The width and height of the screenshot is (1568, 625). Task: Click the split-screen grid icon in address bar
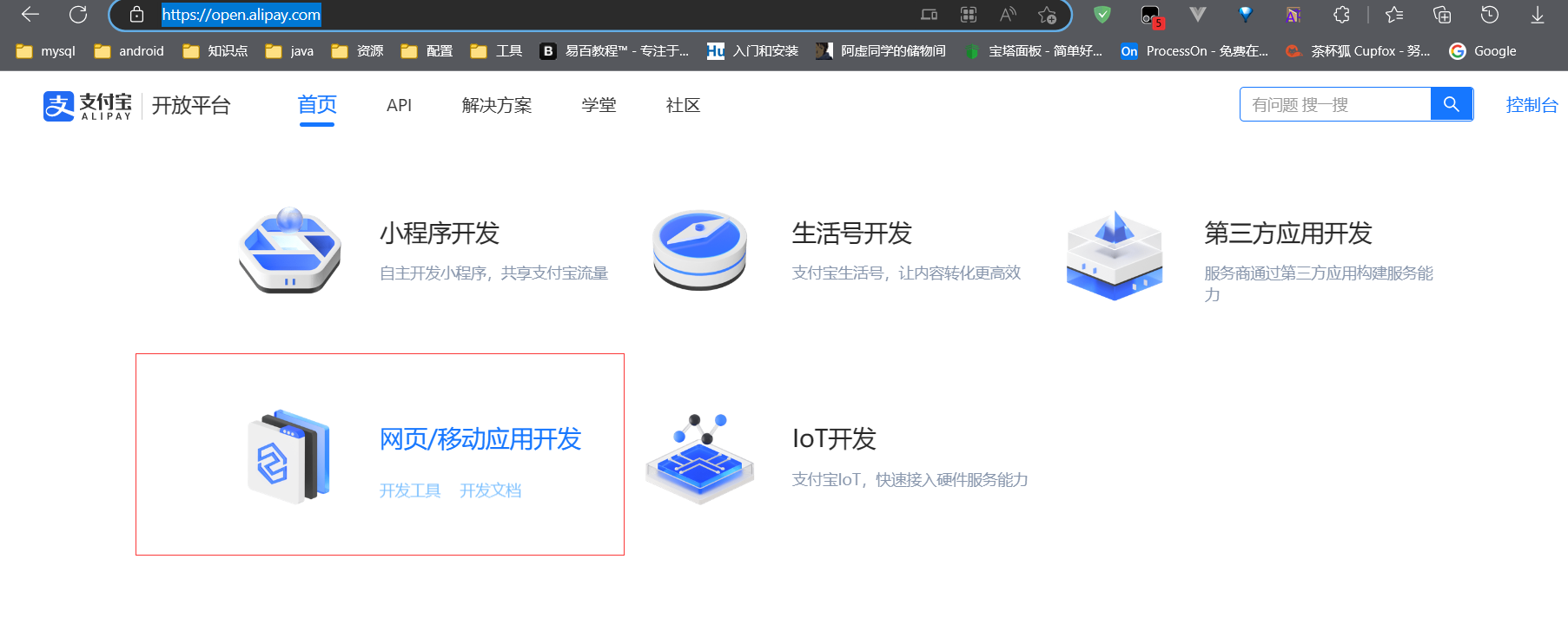(969, 15)
